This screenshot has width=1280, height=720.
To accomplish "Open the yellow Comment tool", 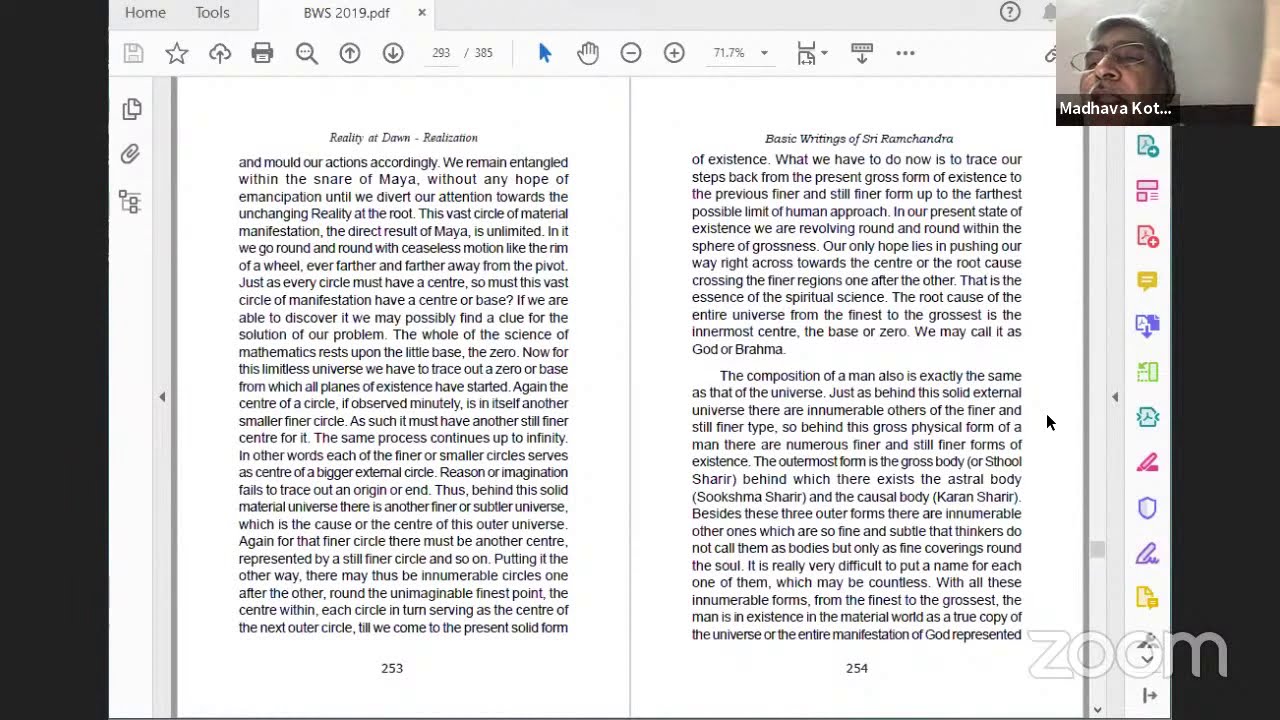I will point(1147,281).
